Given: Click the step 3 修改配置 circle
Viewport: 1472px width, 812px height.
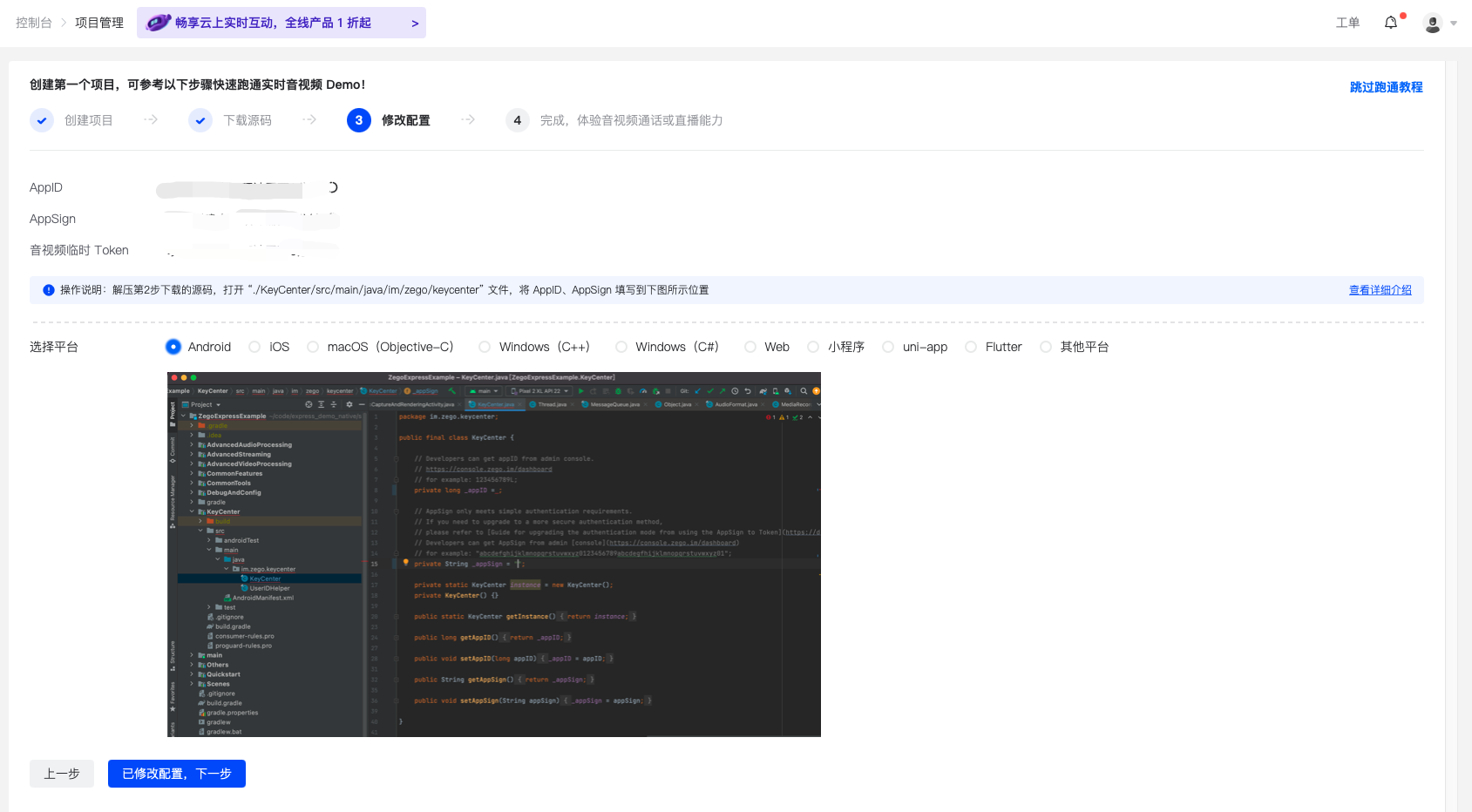Looking at the screenshot, I should pyautogui.click(x=358, y=120).
